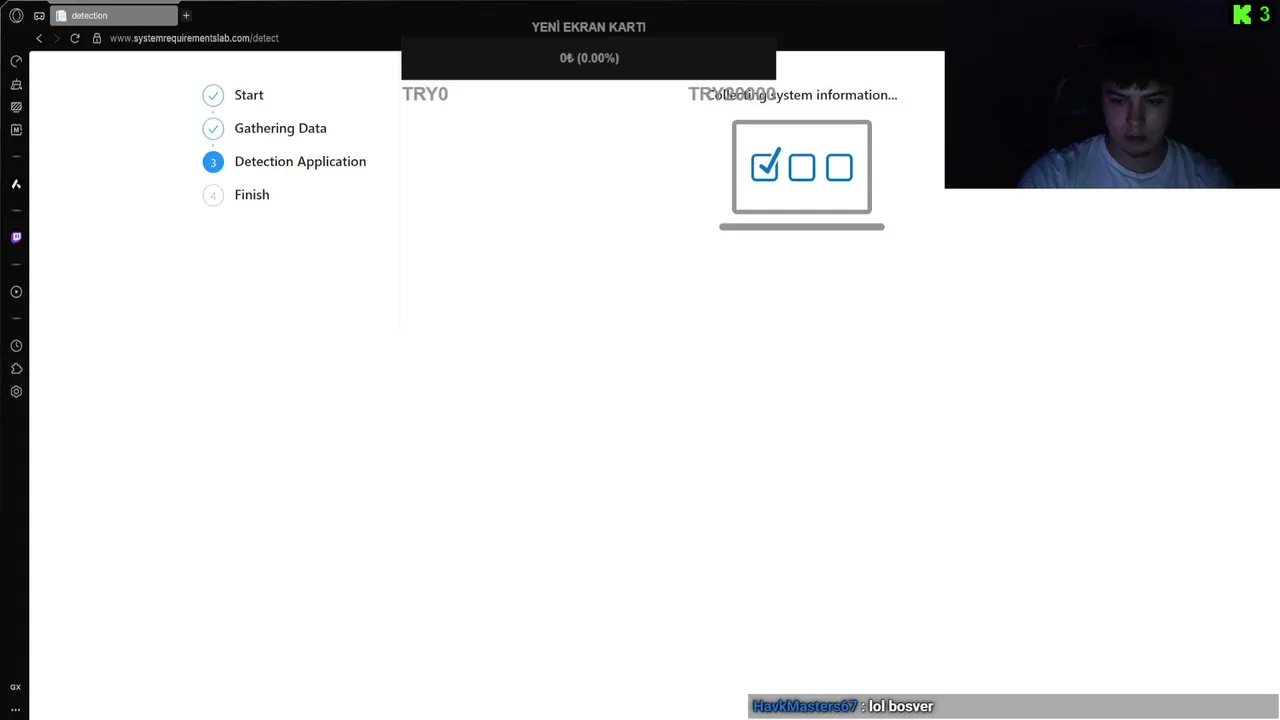Select step 3 blue circle

point(213,162)
